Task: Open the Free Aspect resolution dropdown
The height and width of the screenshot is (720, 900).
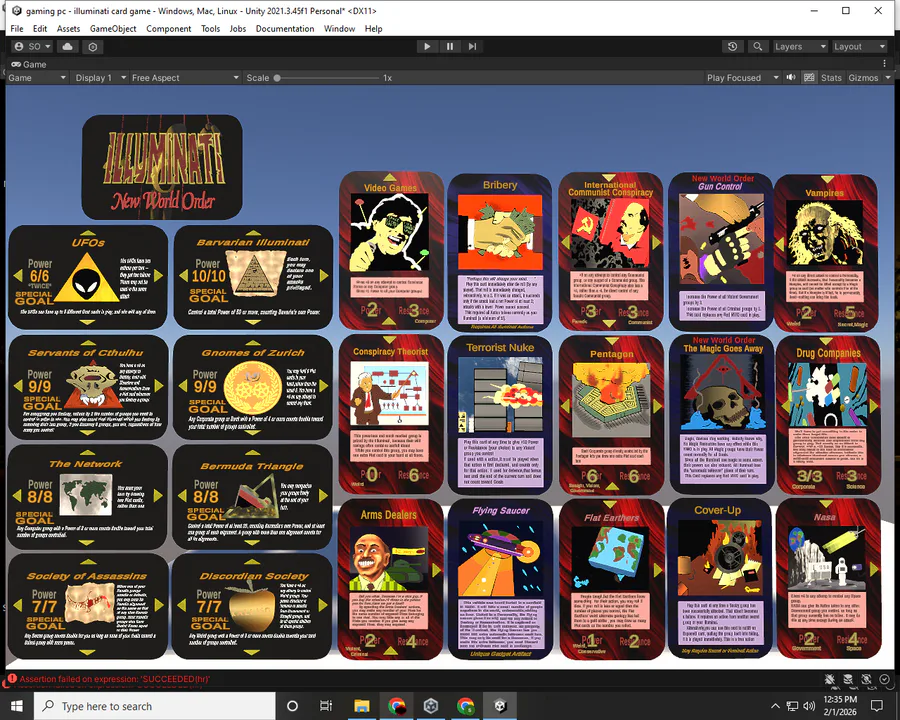Action: pyautogui.click(x=185, y=78)
